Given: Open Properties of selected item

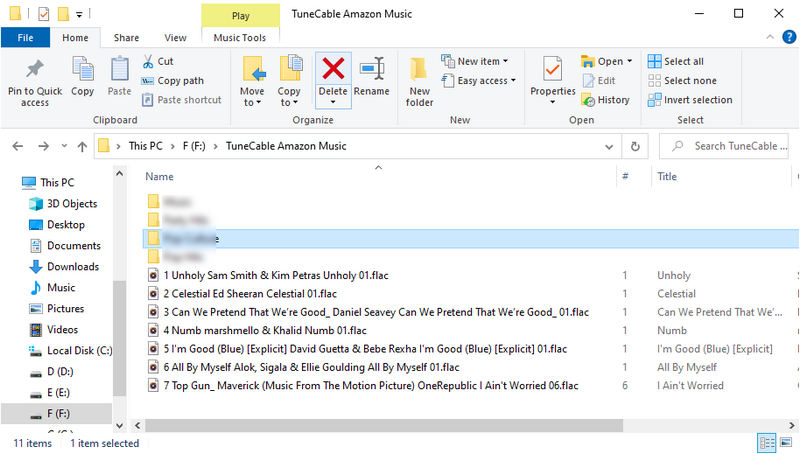Looking at the screenshot, I should coord(553,75).
